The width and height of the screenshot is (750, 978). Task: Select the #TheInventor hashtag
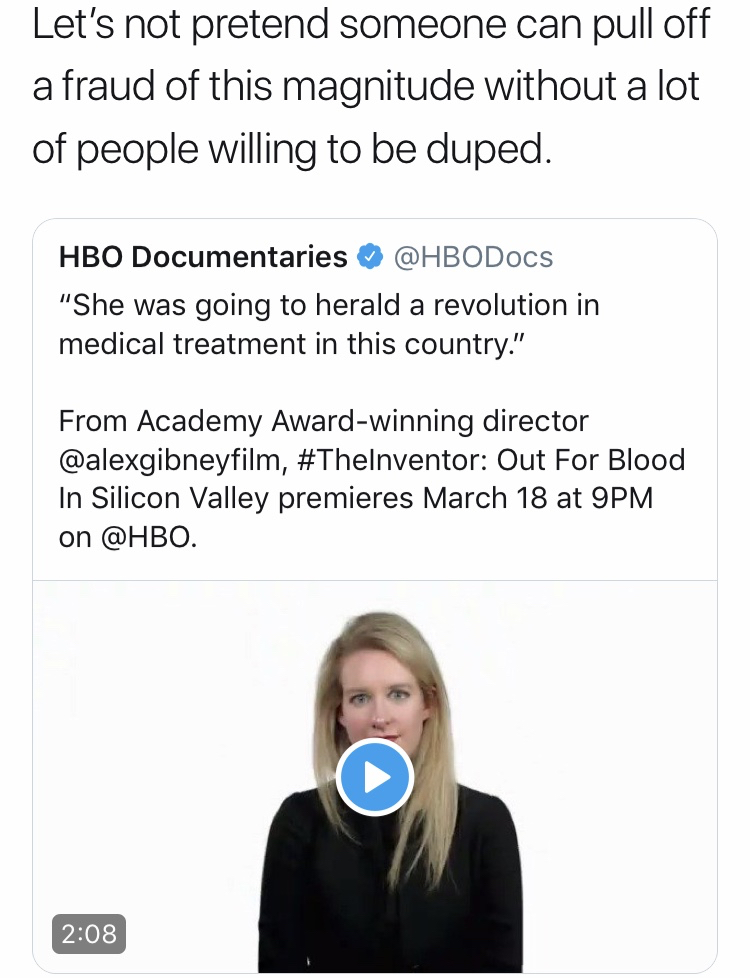(392, 460)
